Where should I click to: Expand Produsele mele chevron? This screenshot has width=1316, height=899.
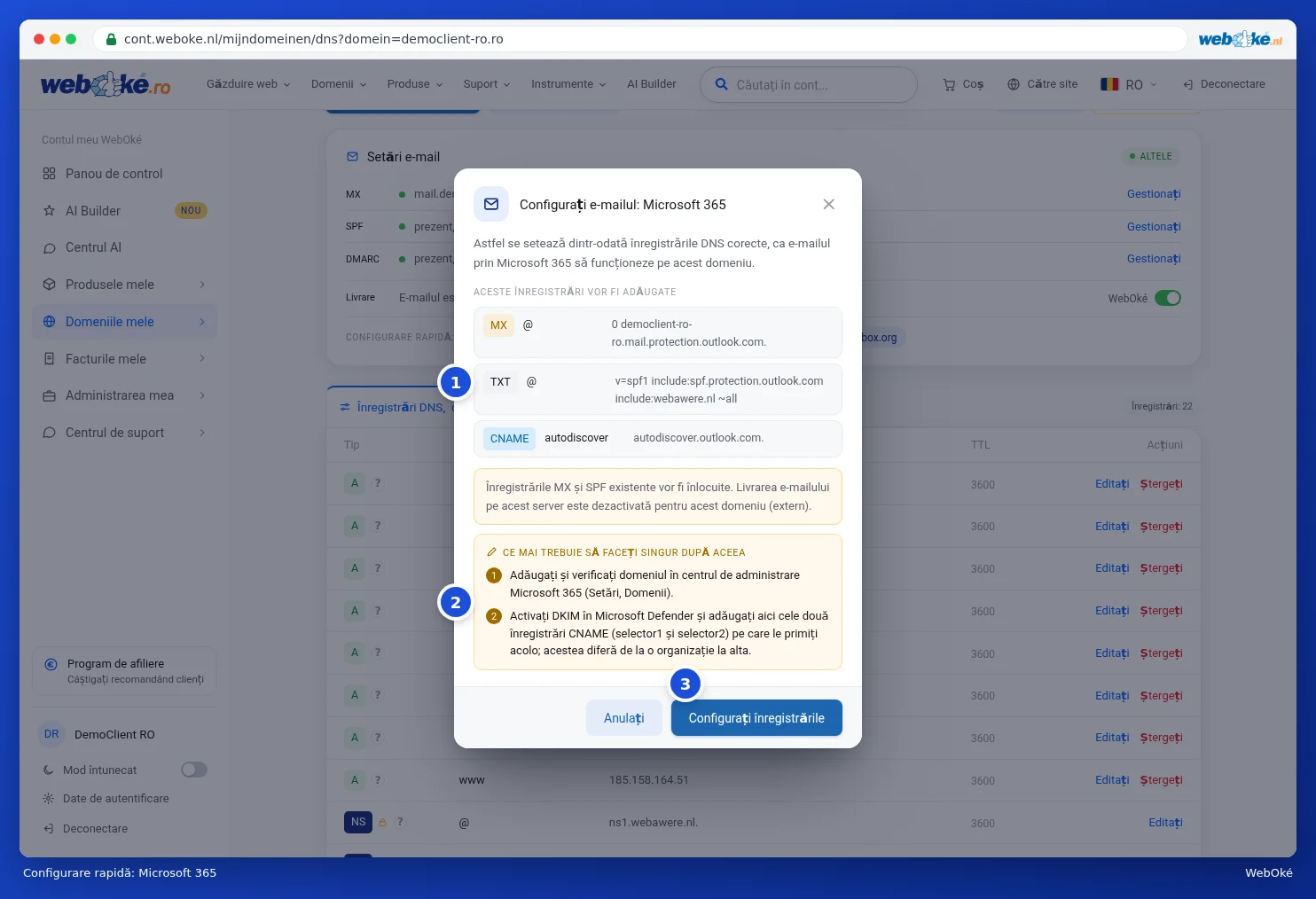click(x=202, y=285)
